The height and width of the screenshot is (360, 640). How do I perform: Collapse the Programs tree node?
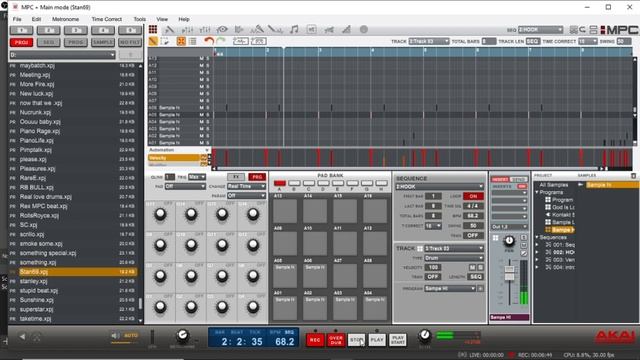click(x=537, y=192)
